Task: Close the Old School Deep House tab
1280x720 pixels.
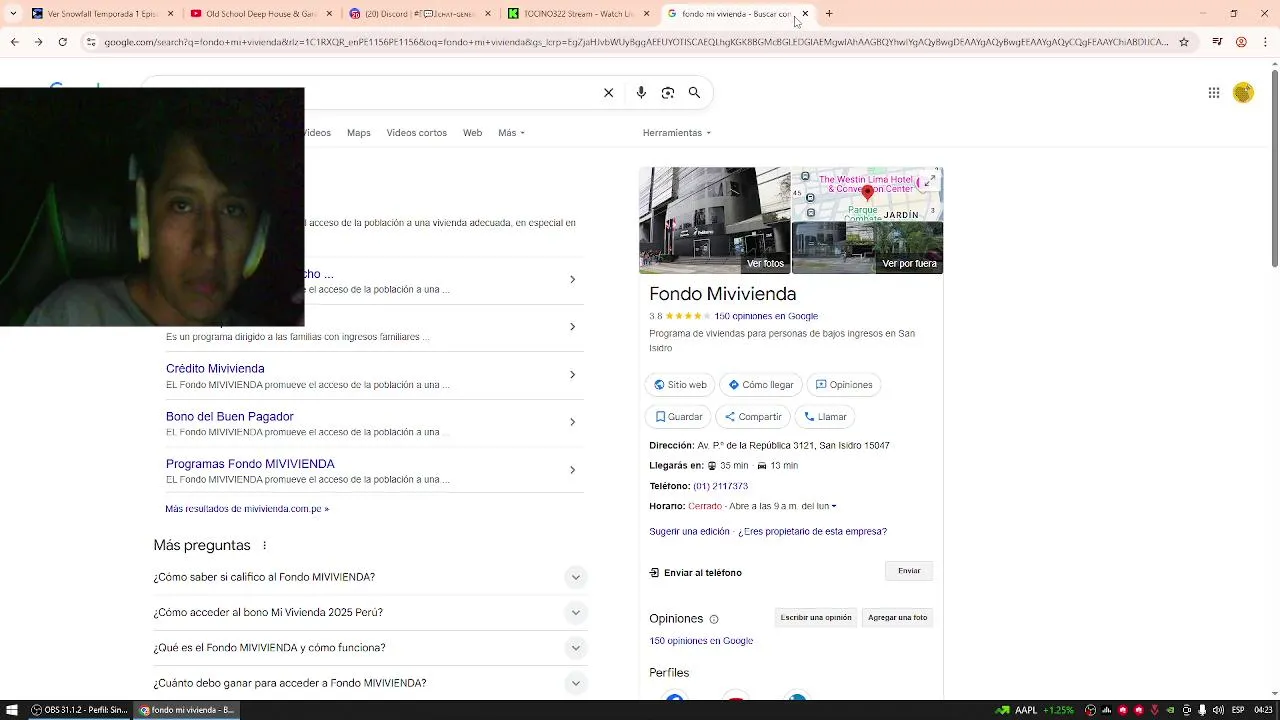Action: point(329,14)
